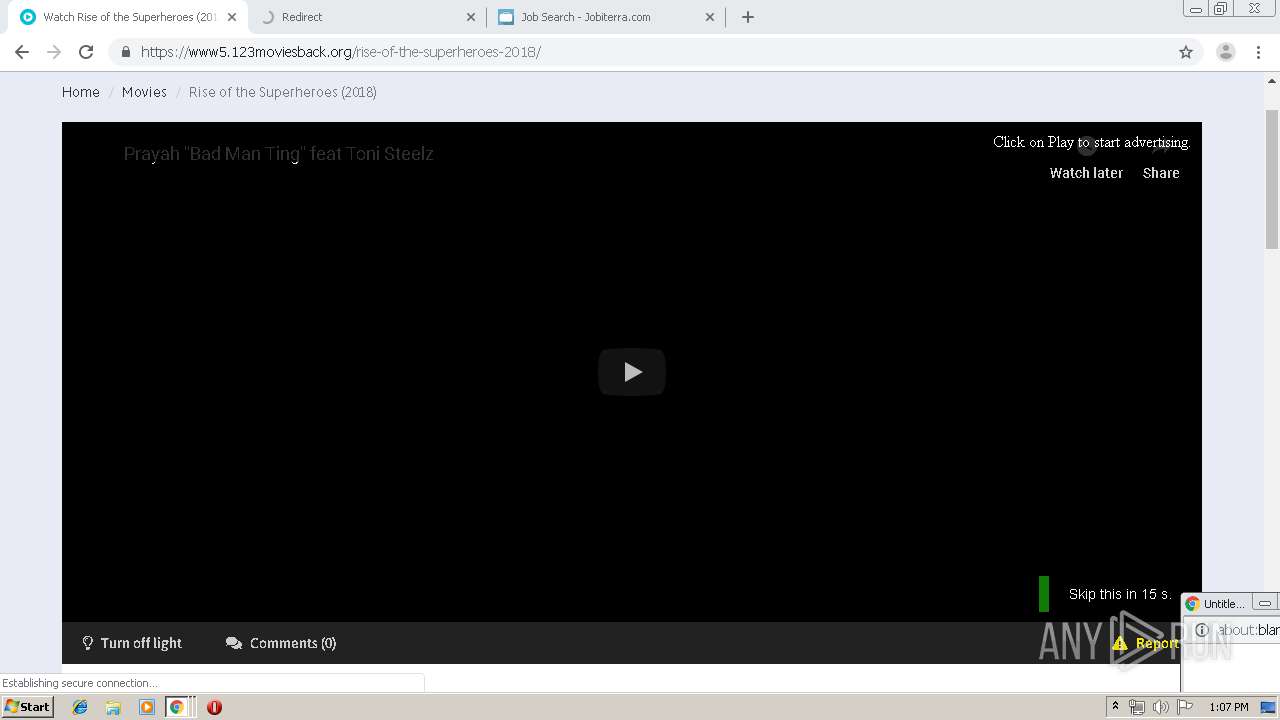Click the browser forward arrow
The height and width of the screenshot is (720, 1280).
pyautogui.click(x=54, y=52)
